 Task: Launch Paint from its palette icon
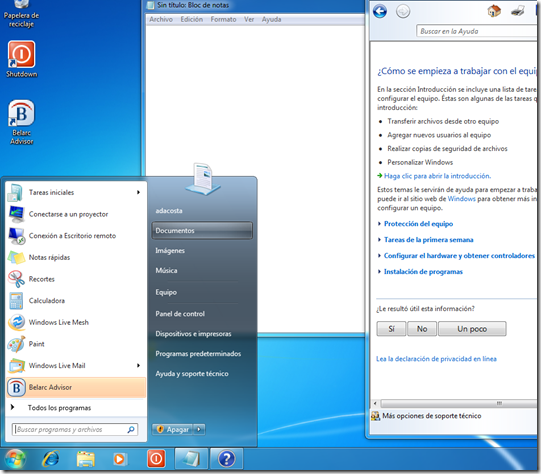tap(16, 344)
